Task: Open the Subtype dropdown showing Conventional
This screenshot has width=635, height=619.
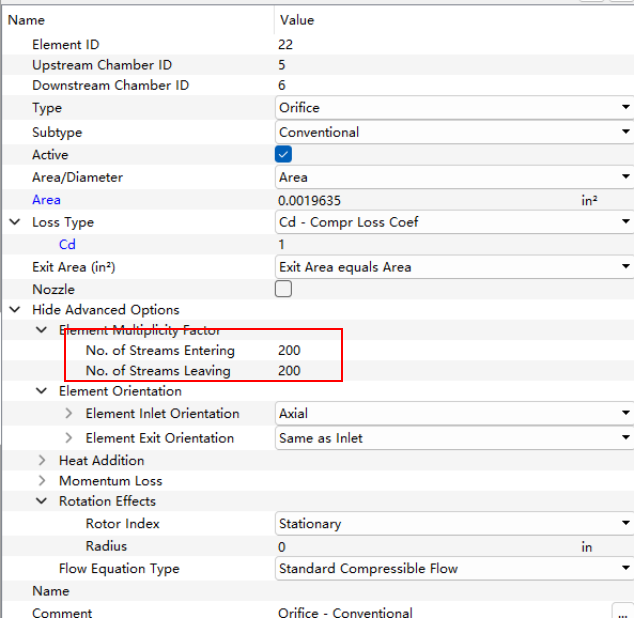Action: 454,132
